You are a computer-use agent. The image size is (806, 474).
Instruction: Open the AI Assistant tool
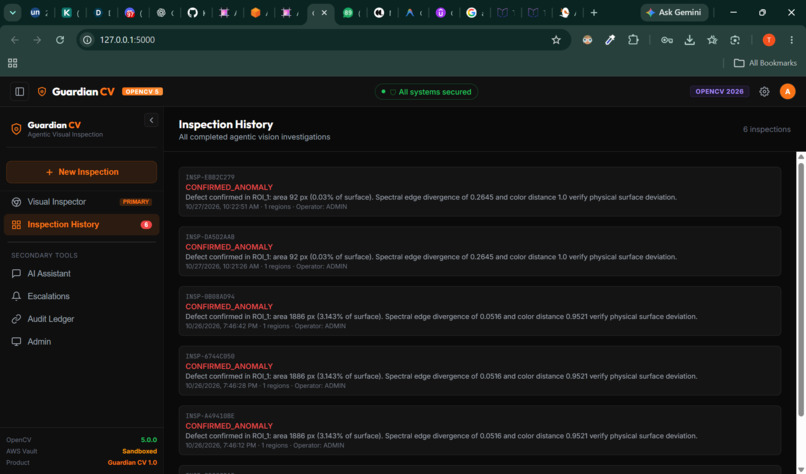coord(81,274)
